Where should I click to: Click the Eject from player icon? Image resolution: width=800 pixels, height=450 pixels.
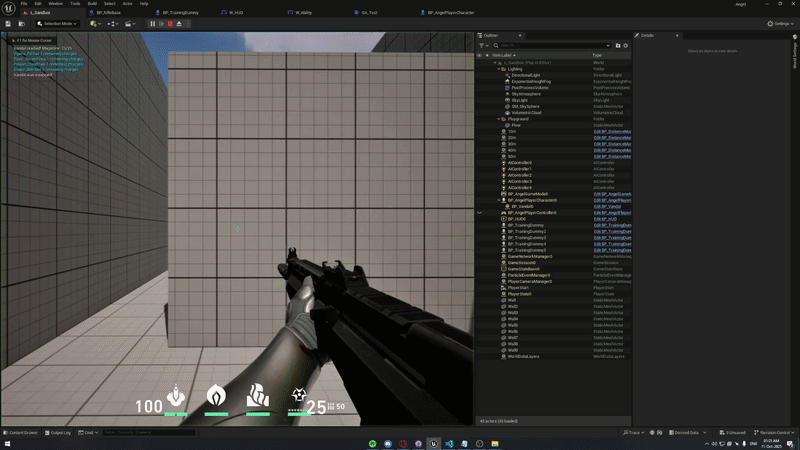181,23
